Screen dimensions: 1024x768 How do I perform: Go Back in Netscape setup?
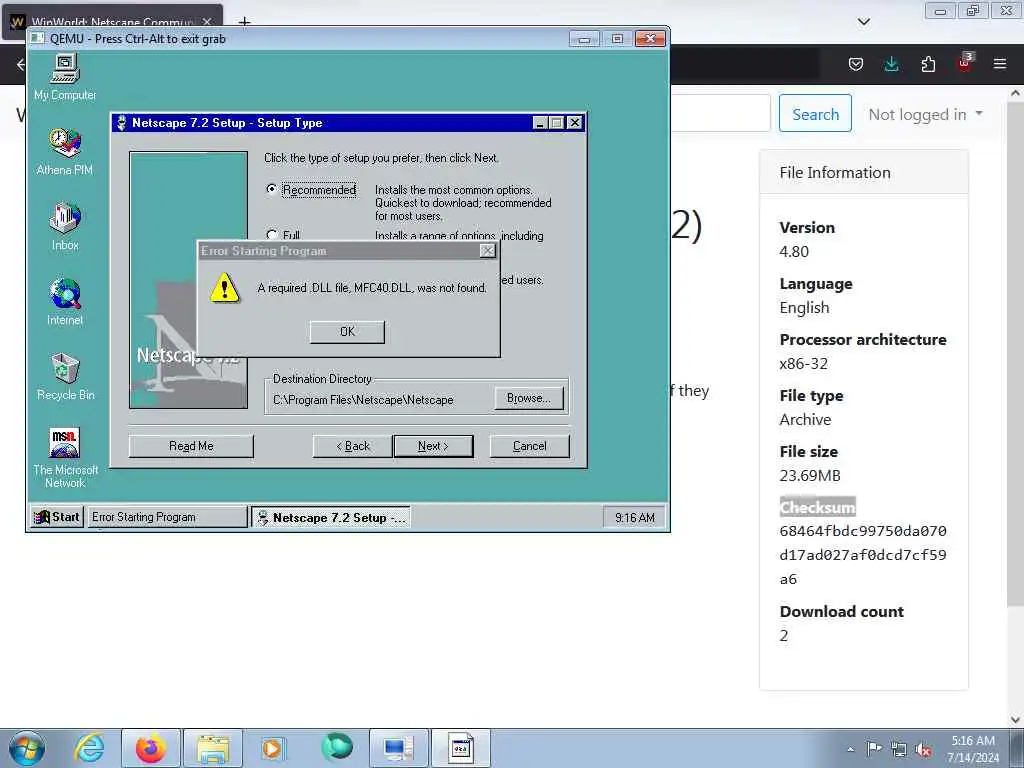pyautogui.click(x=353, y=446)
